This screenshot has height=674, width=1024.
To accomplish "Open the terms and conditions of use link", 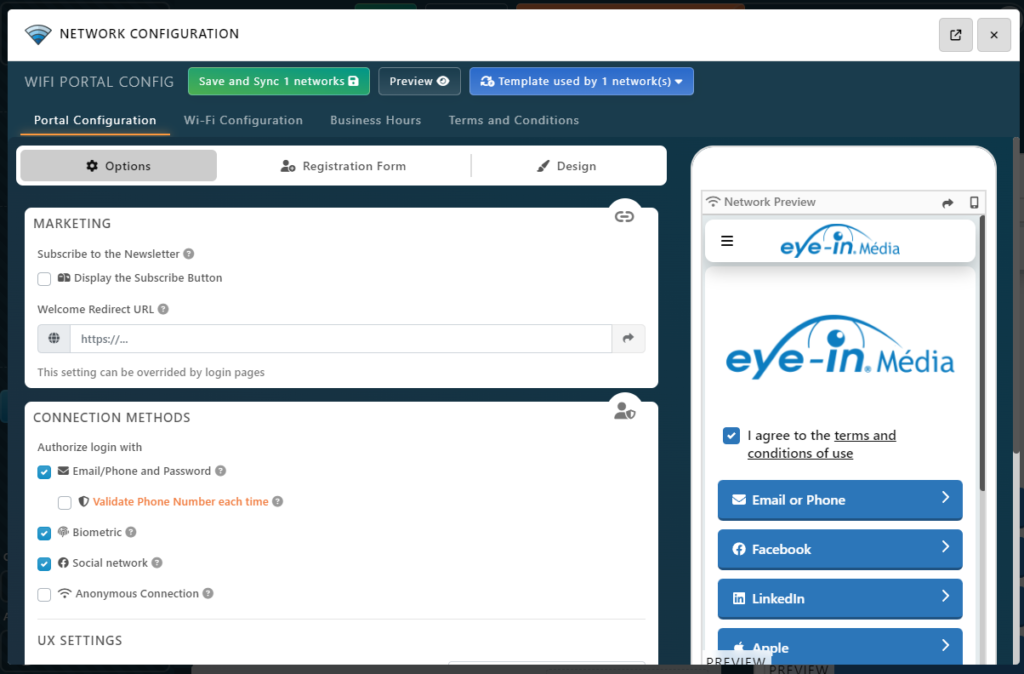I will [822, 444].
